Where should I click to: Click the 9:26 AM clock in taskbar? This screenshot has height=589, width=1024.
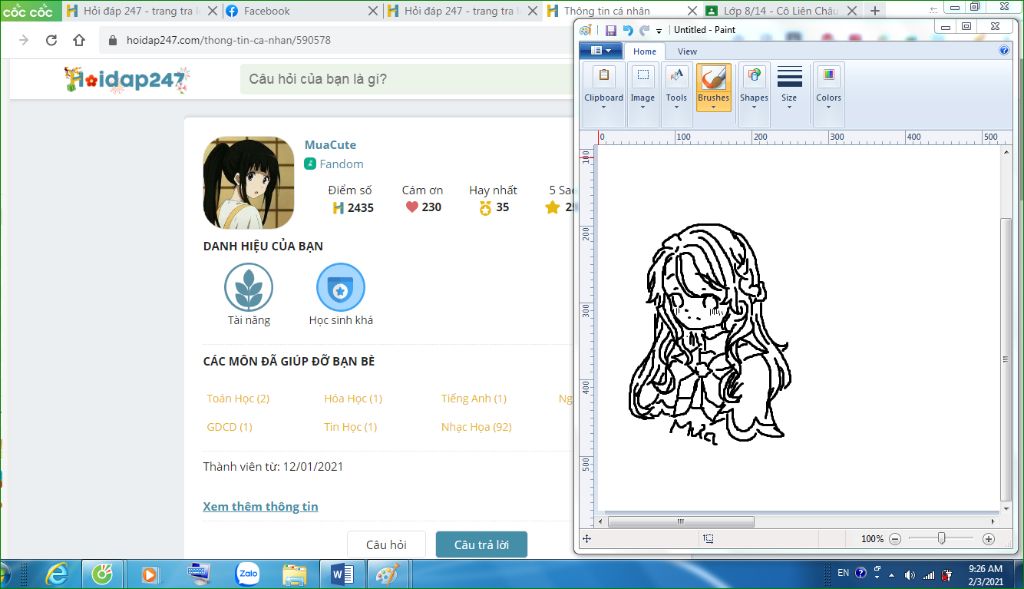pos(985,569)
